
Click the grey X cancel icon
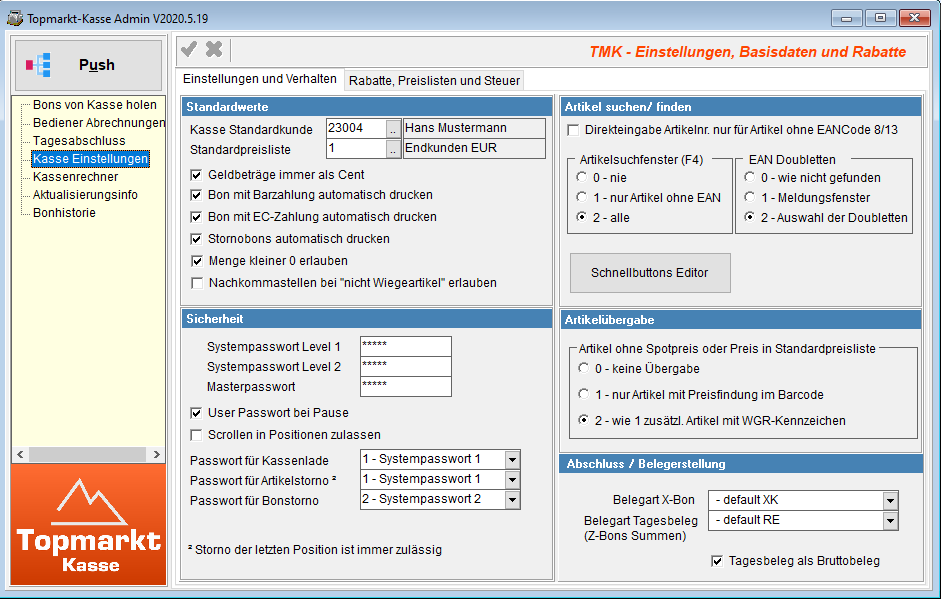pos(214,50)
